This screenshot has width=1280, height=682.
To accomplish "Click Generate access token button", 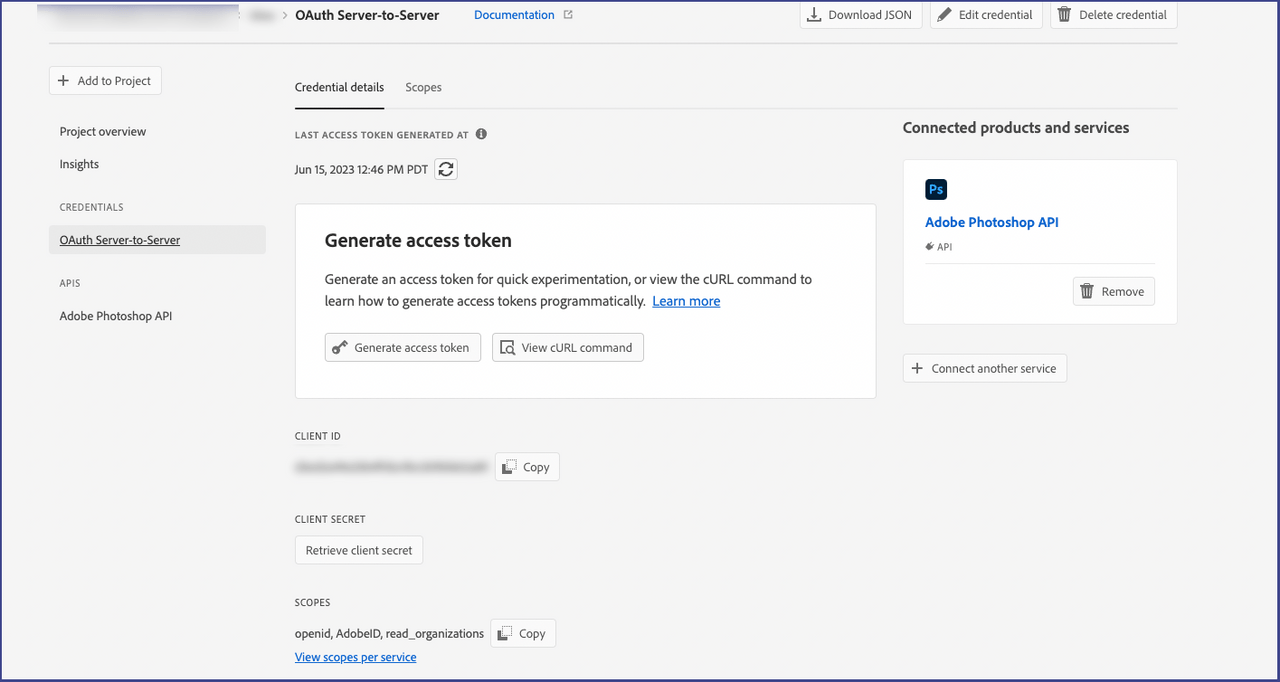I will [x=403, y=347].
